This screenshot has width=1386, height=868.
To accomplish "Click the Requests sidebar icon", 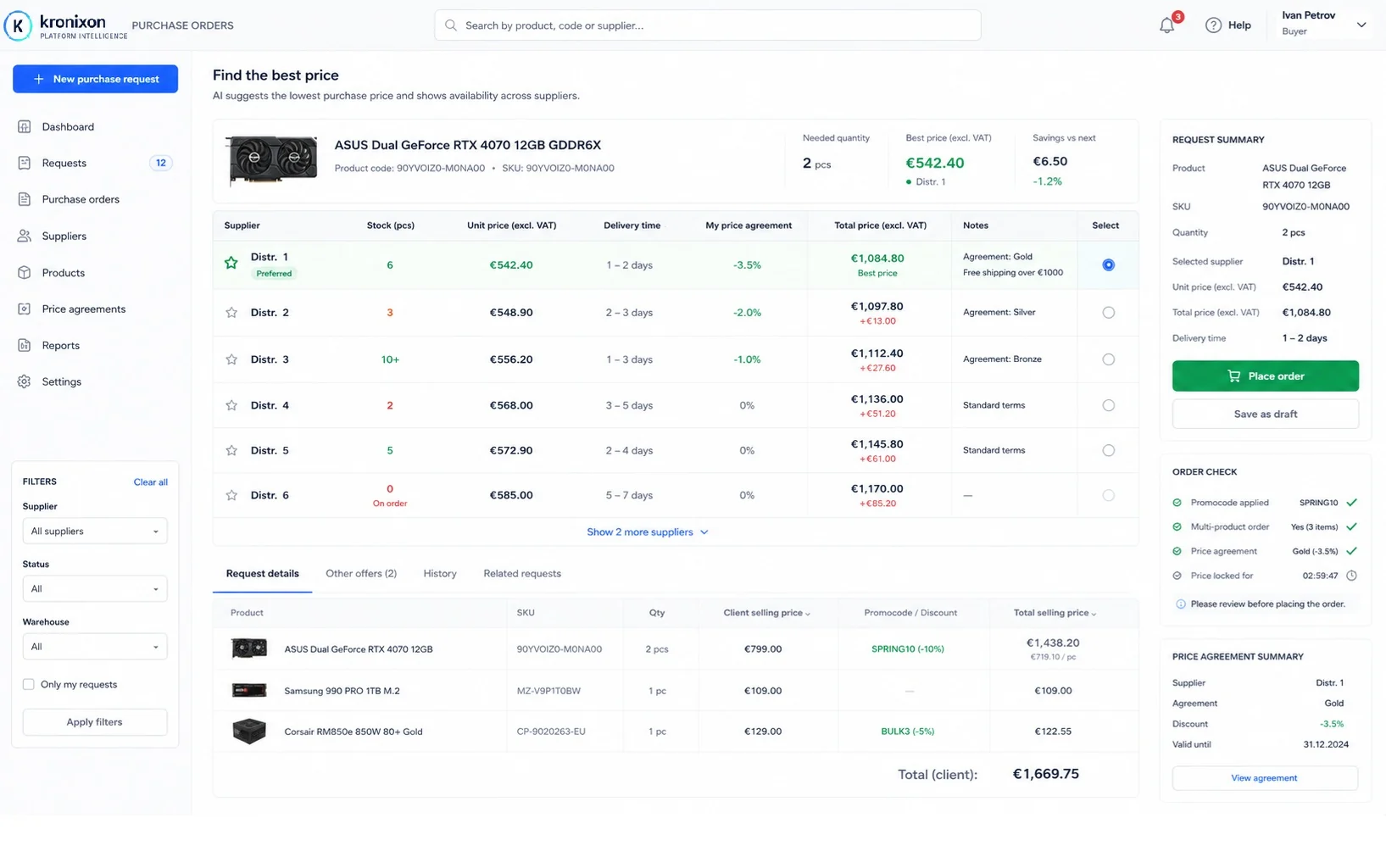I will click(25, 163).
